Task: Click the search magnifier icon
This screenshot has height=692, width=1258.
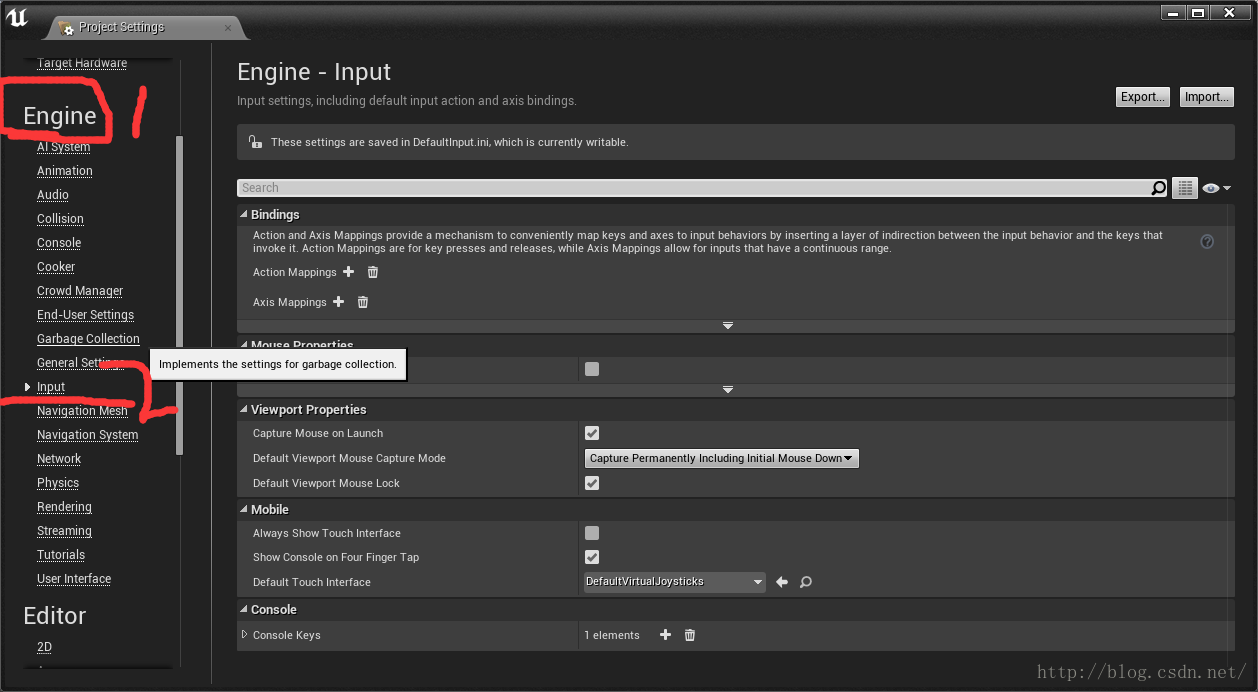Action: coord(1158,188)
